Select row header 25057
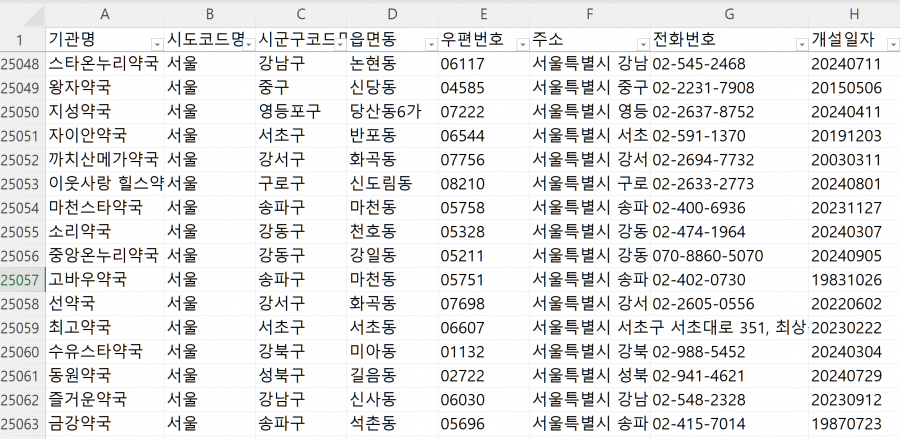Viewport: 900px width, 439px height. (x=22, y=279)
